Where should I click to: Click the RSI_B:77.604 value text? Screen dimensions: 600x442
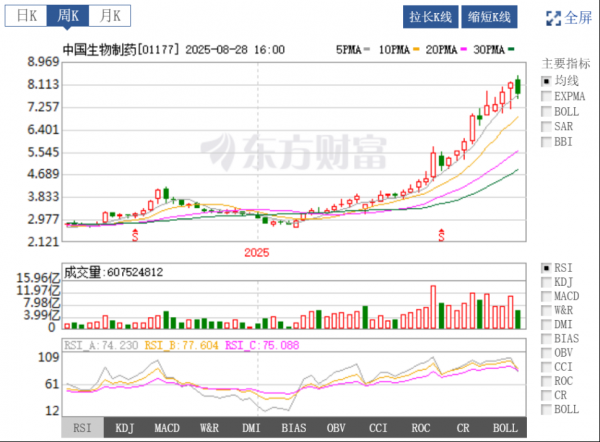(x=181, y=346)
